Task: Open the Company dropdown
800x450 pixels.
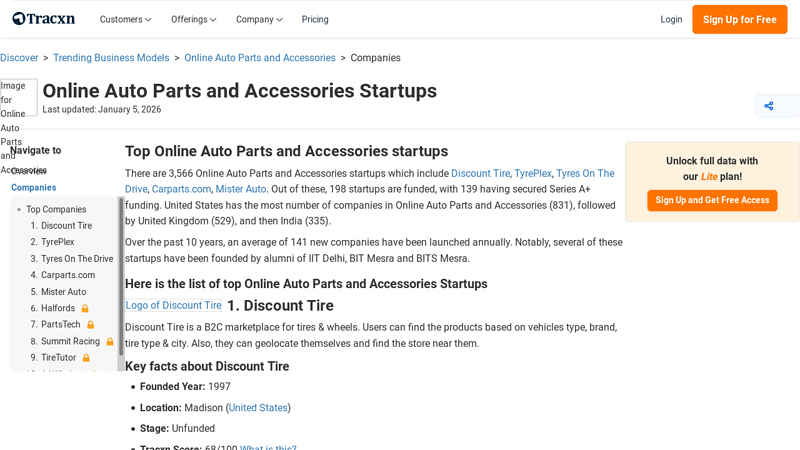Action: coord(259,19)
